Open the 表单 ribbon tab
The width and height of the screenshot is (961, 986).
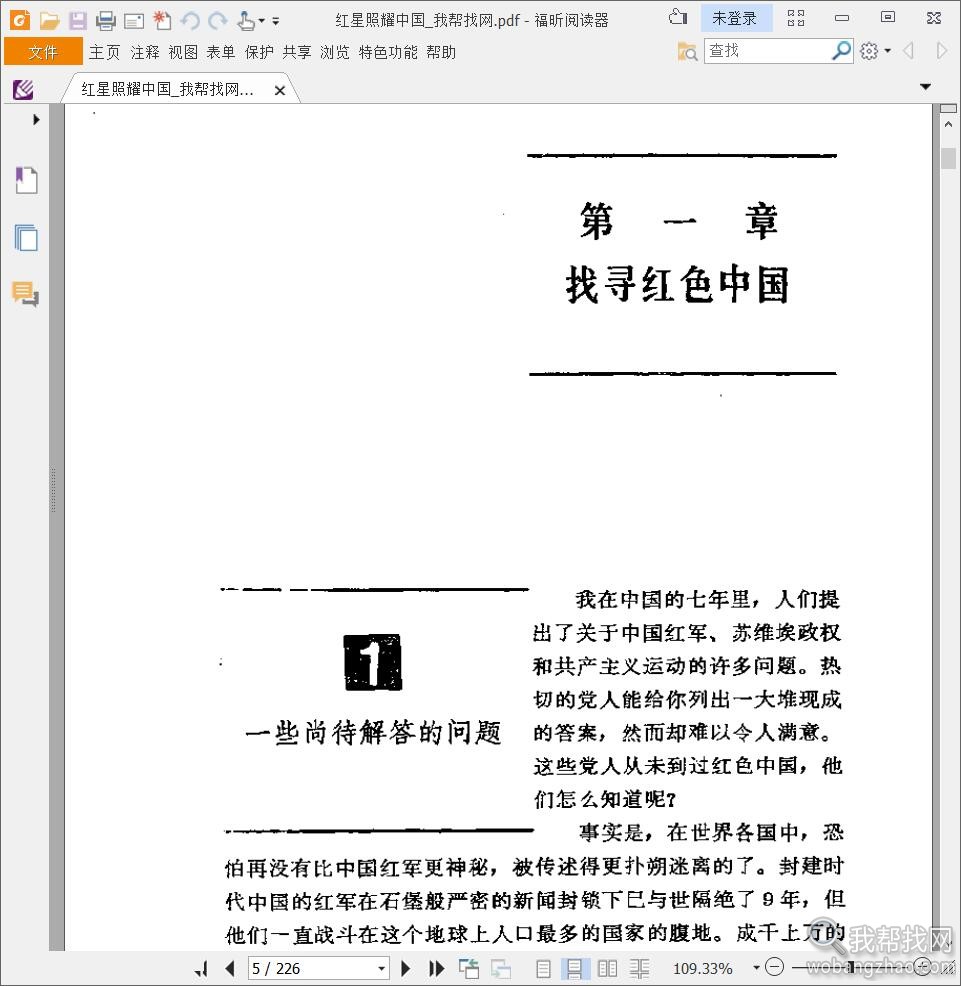(221, 52)
